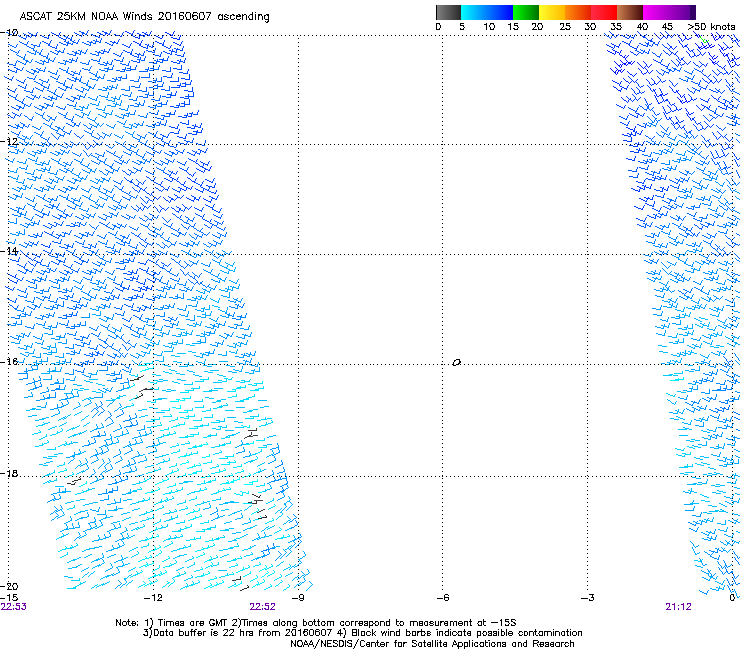This screenshot has width=740, height=650.
Task: Click the '0' longitude label at the bottom right
Action: click(732, 598)
